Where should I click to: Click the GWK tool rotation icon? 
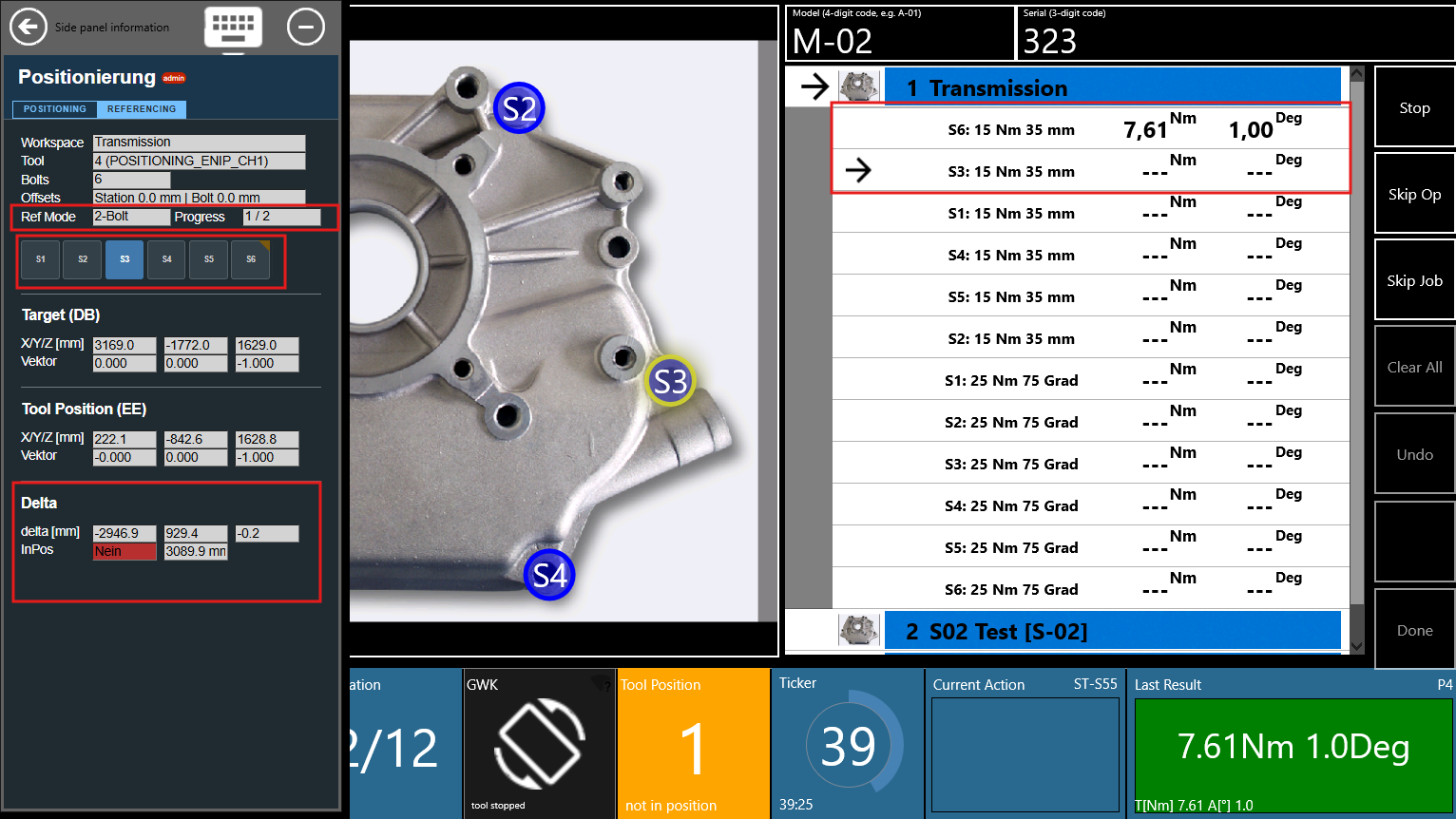pyautogui.click(x=539, y=744)
